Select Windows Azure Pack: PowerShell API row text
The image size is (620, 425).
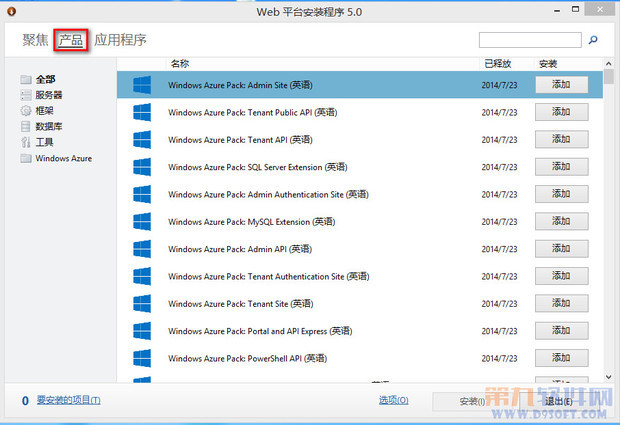tap(248, 358)
